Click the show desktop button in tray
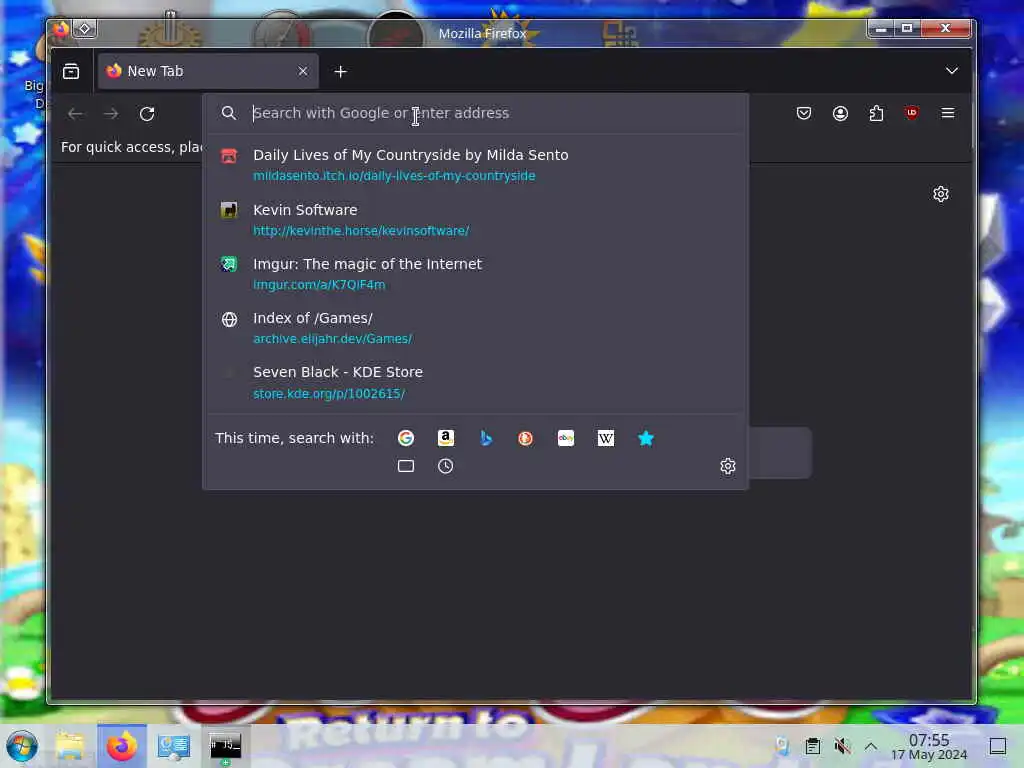This screenshot has width=1024, height=768. [x=998, y=746]
